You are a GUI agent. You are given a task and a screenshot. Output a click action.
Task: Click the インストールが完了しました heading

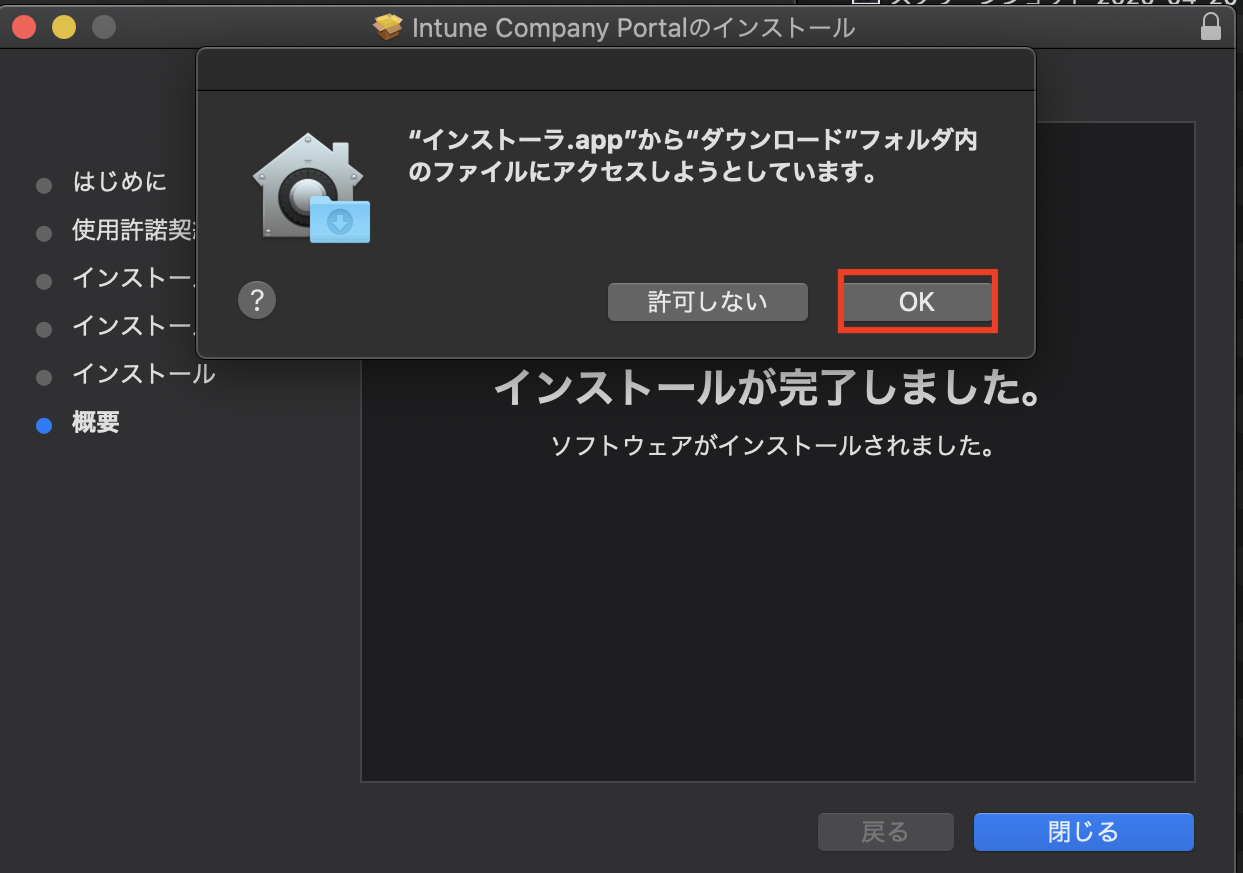[770, 388]
